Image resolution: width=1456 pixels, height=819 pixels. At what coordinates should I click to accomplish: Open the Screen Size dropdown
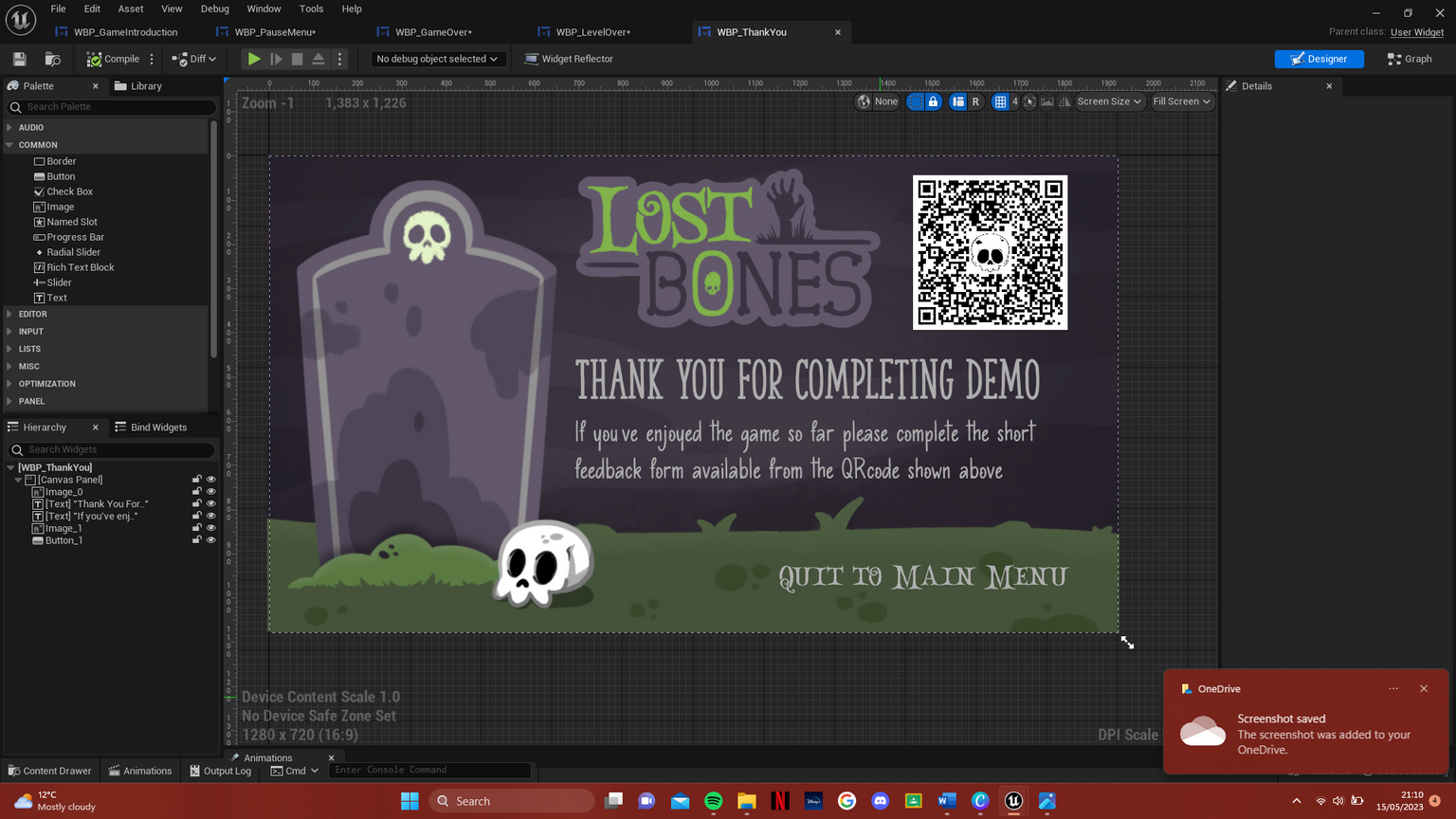click(x=1109, y=101)
